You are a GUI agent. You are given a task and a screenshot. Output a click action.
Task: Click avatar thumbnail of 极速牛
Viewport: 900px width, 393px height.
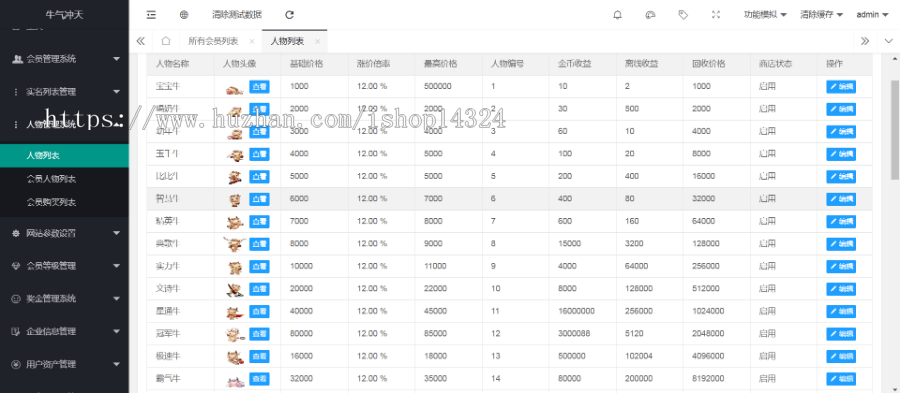coord(235,357)
